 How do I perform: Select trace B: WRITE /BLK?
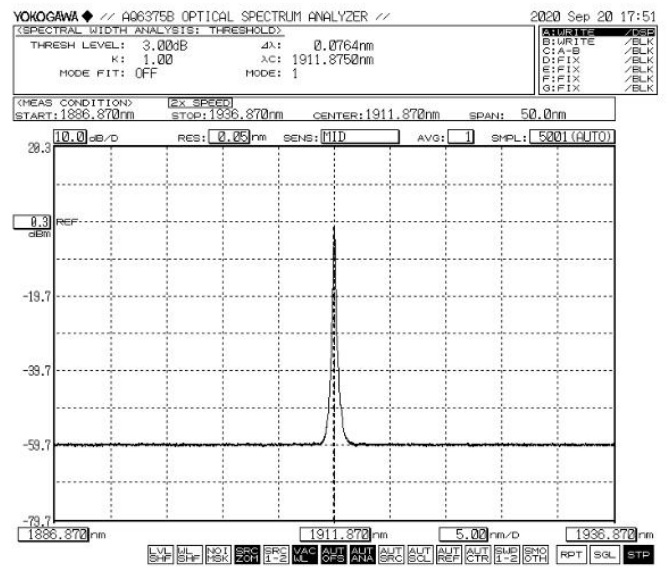(598, 42)
